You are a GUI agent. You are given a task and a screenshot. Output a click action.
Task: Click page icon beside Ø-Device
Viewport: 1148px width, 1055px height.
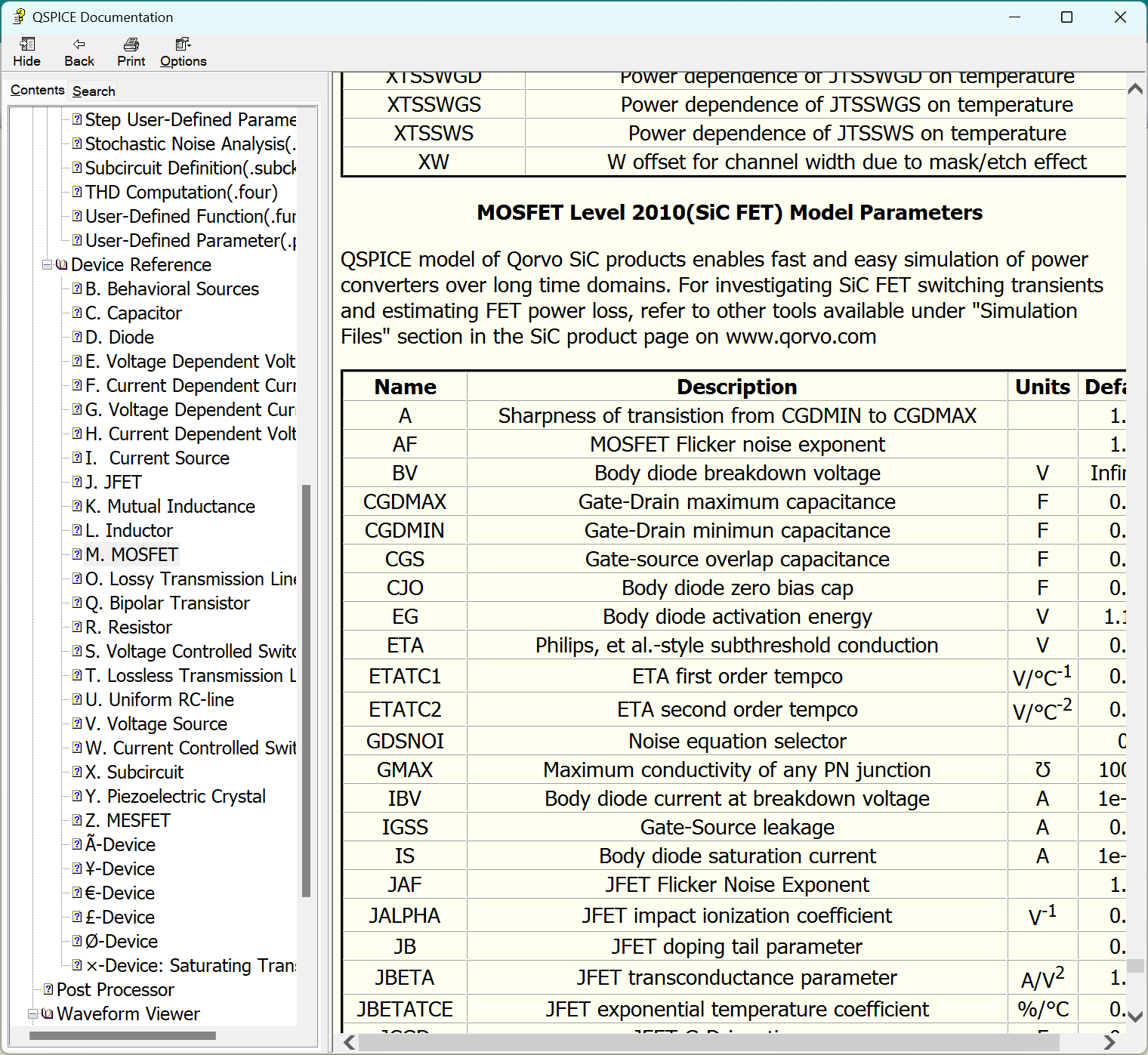point(77,942)
